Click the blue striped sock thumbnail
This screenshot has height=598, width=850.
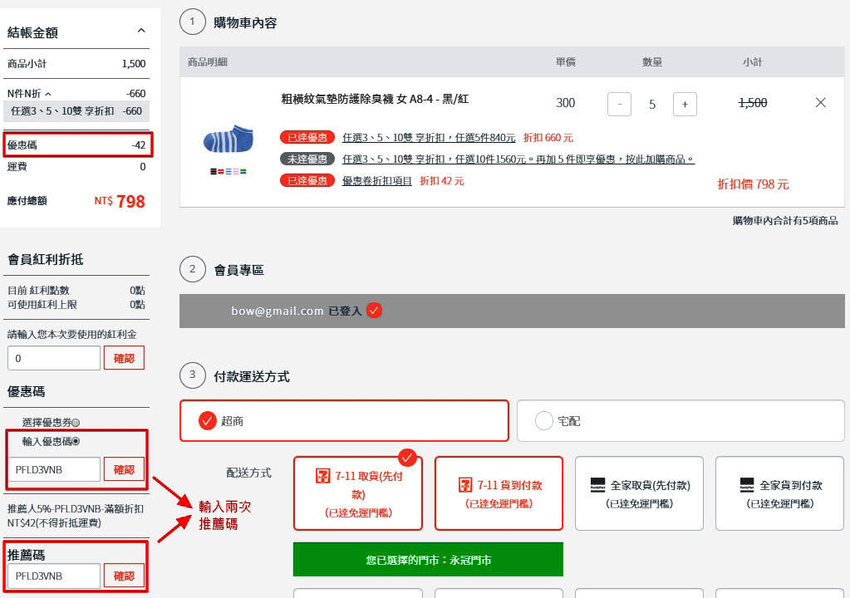tap(229, 139)
